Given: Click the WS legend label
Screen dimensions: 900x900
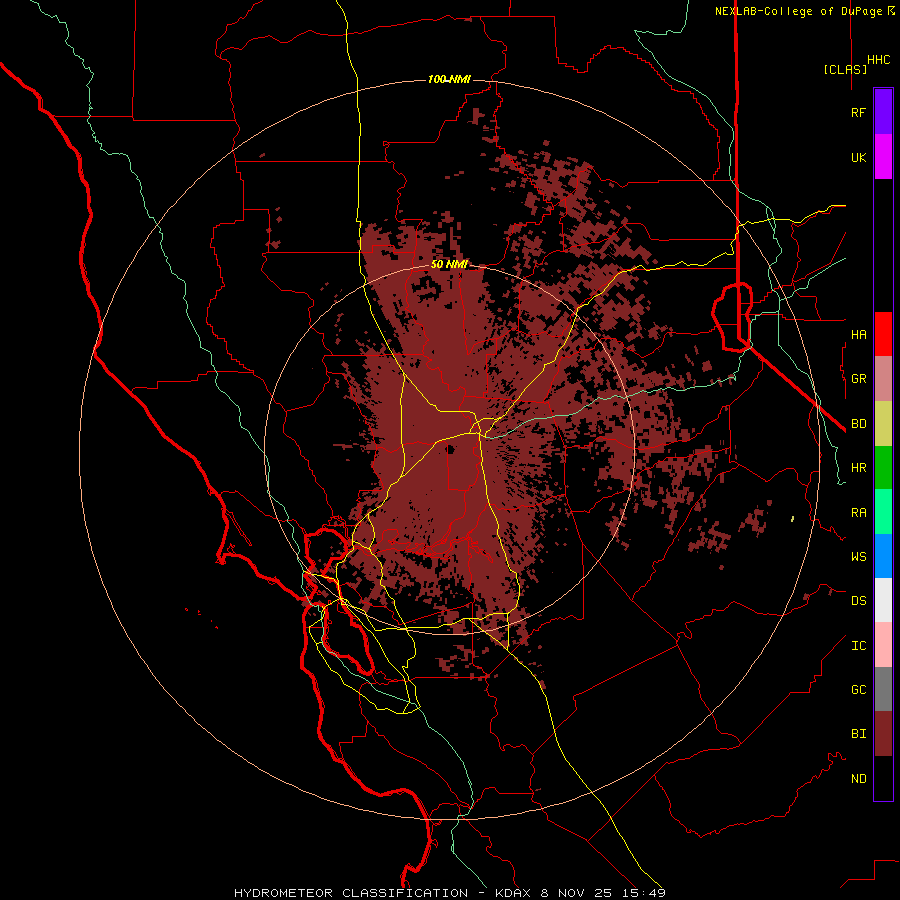Looking at the screenshot, I should tap(858, 556).
